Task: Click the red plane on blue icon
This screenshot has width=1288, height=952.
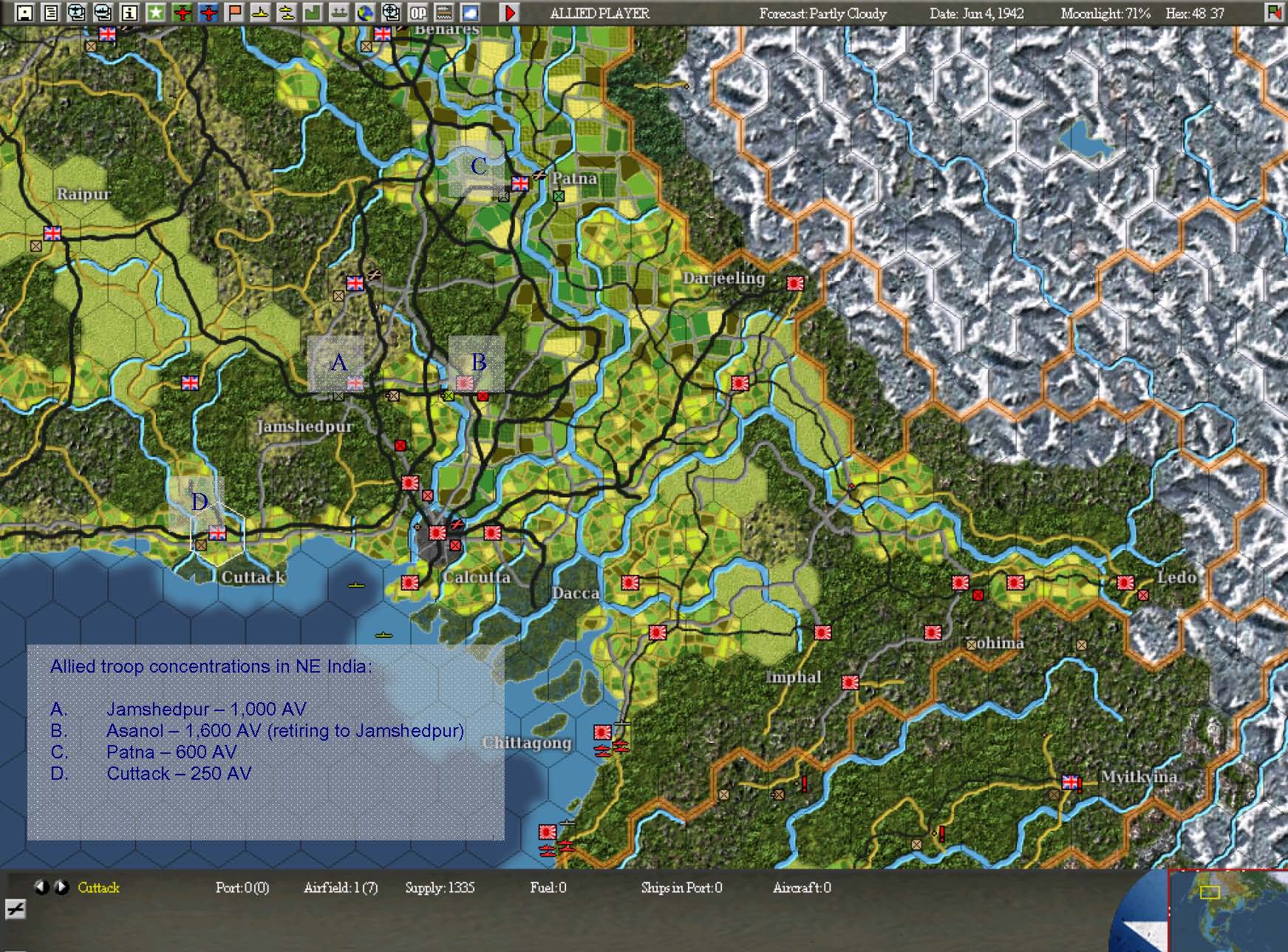Action: click(x=208, y=13)
